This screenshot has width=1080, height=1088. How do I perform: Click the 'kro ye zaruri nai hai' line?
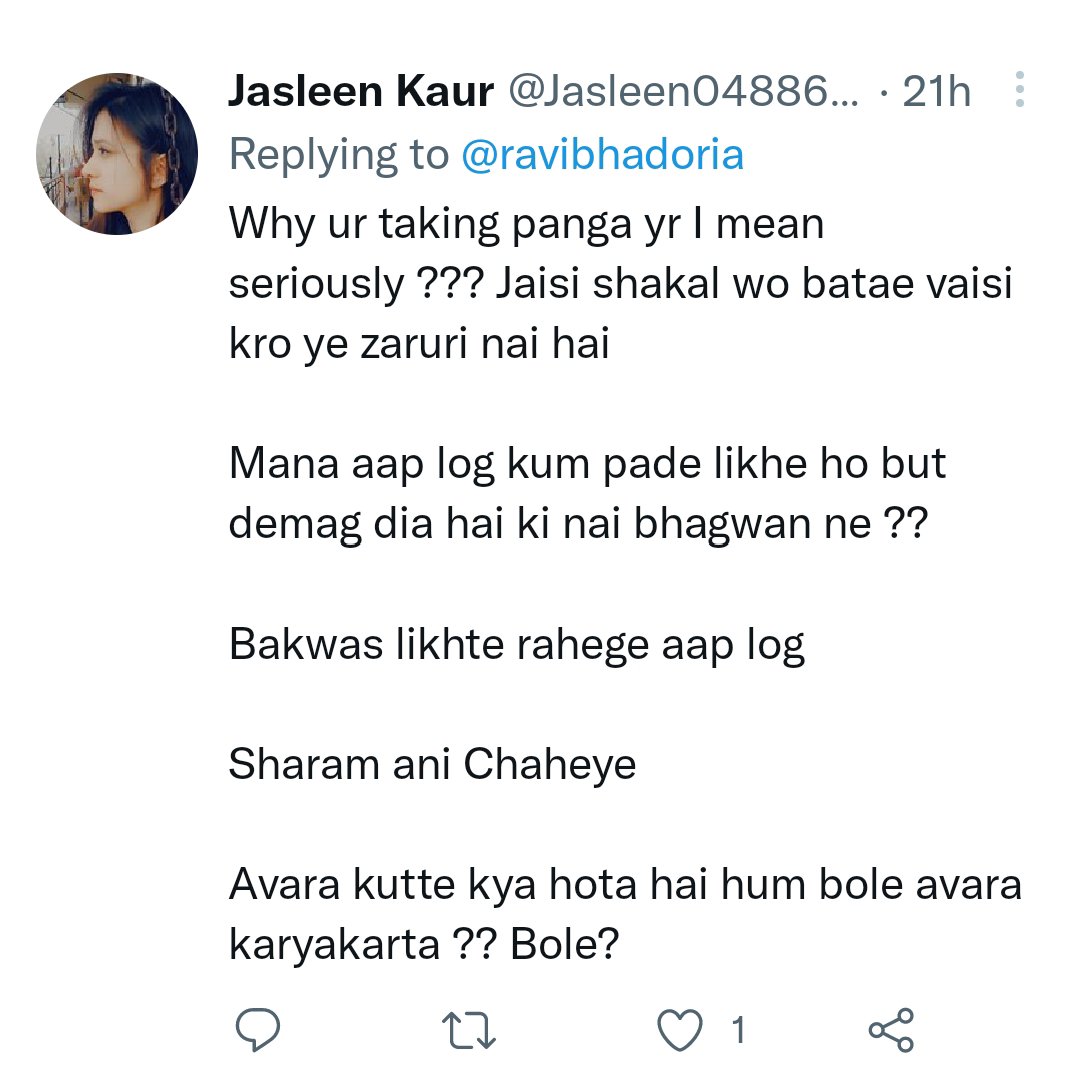[x=419, y=343]
